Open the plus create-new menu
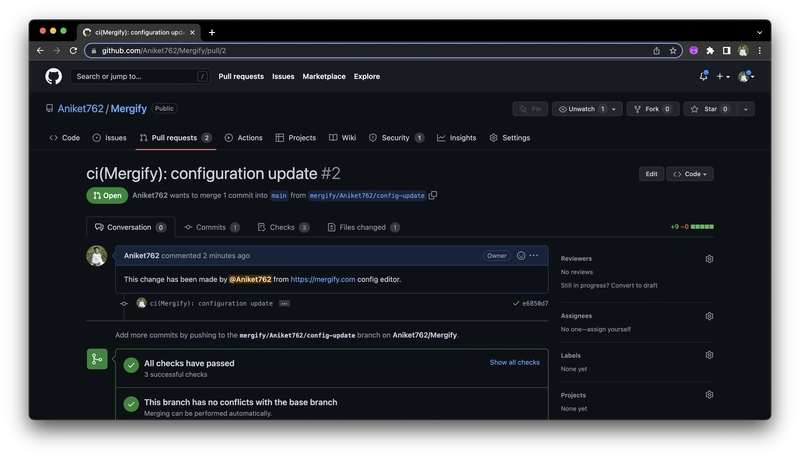The width and height of the screenshot is (800, 458). (723, 77)
